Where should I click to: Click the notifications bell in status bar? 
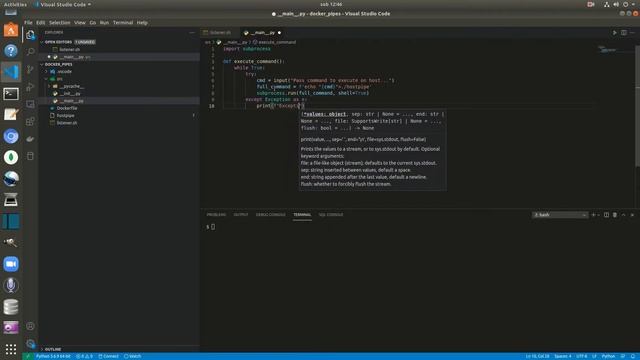(633, 356)
